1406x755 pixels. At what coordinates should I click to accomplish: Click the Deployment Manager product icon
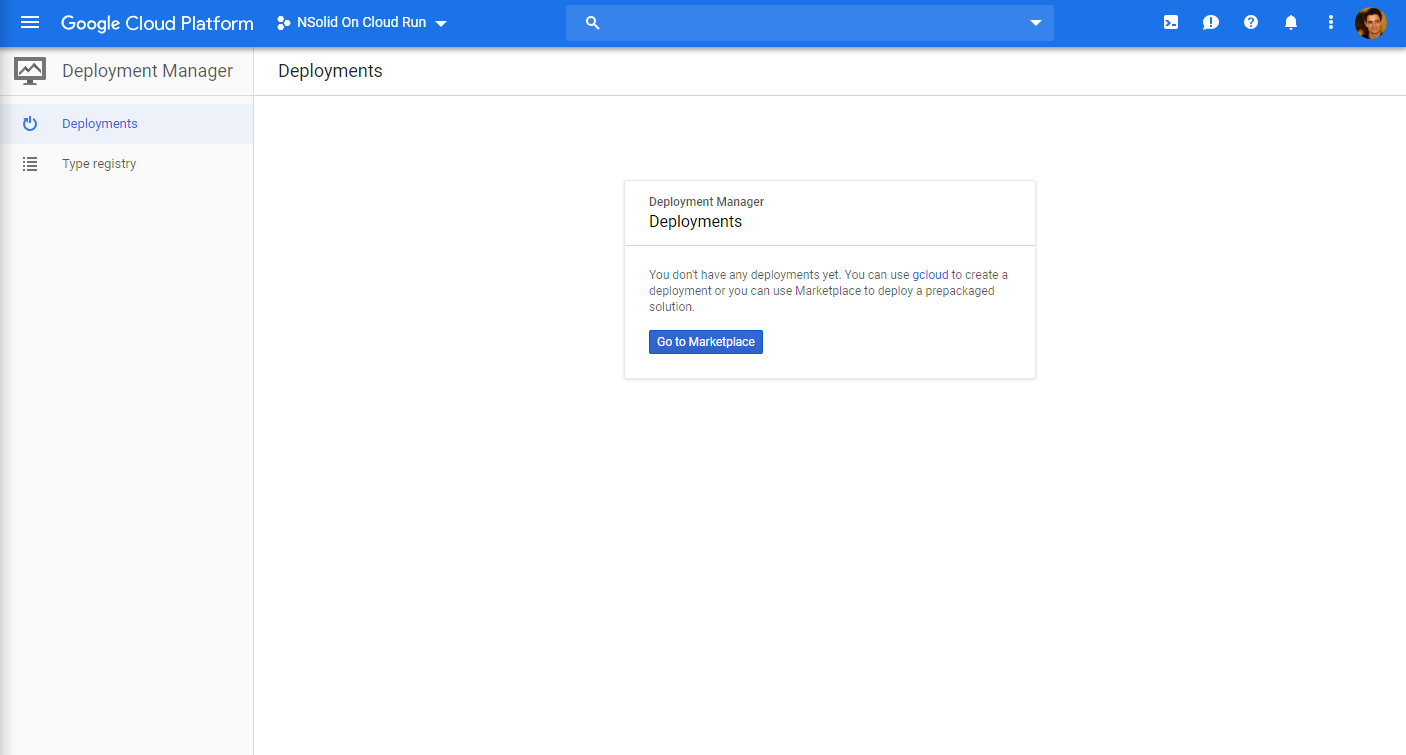(30, 71)
